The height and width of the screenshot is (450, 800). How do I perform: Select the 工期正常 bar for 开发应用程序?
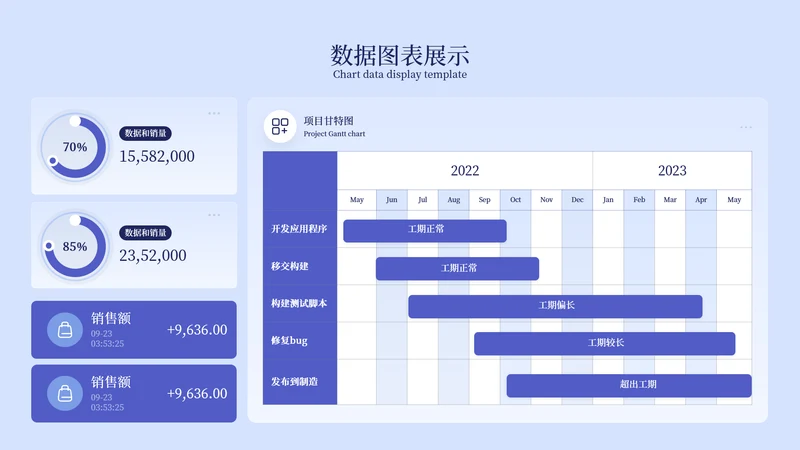[425, 231]
